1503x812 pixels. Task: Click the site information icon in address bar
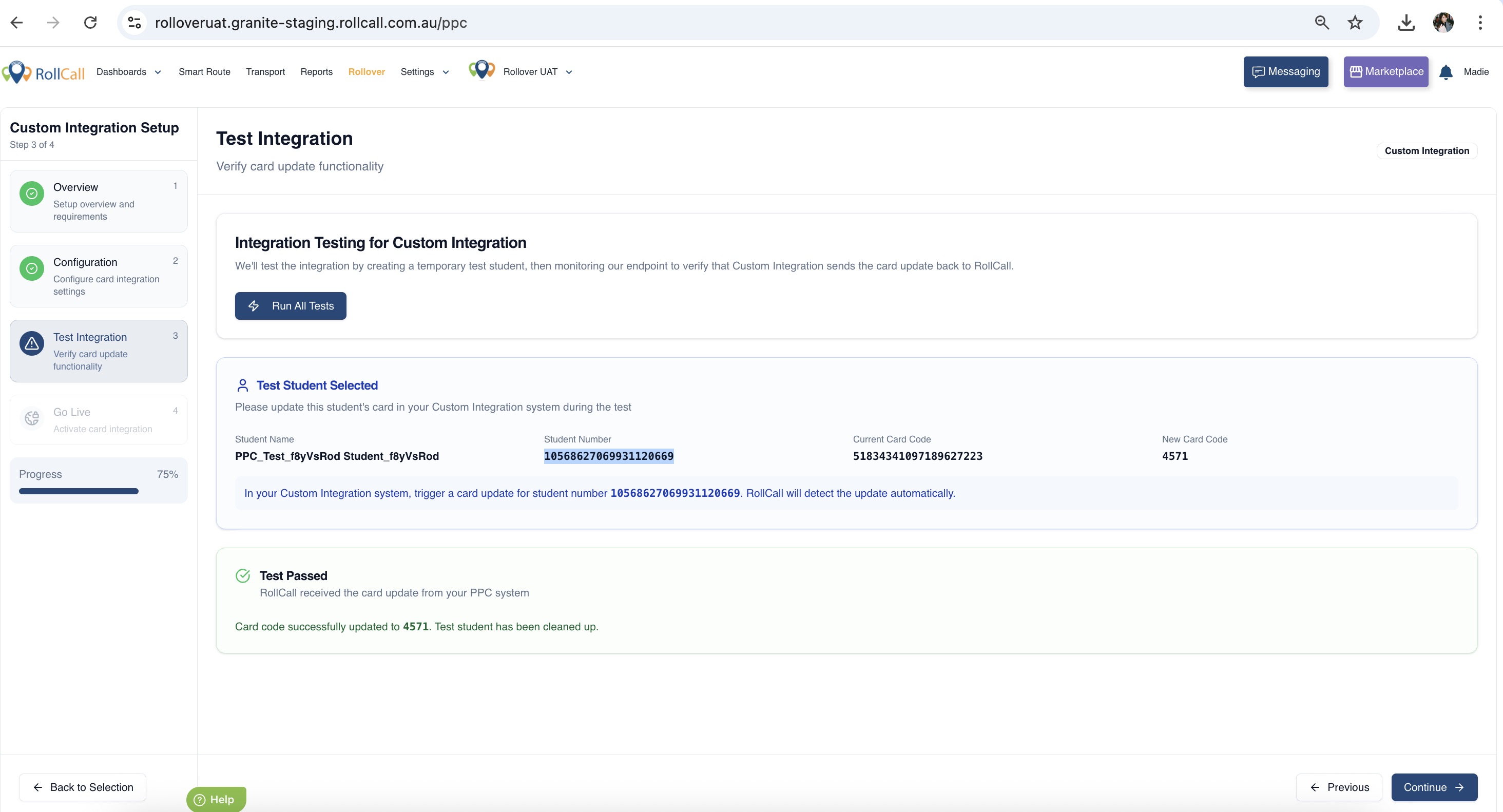135,23
